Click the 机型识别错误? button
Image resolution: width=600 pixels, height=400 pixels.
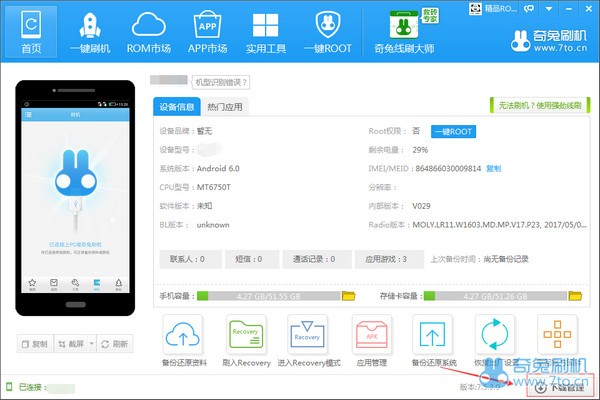coord(221,82)
